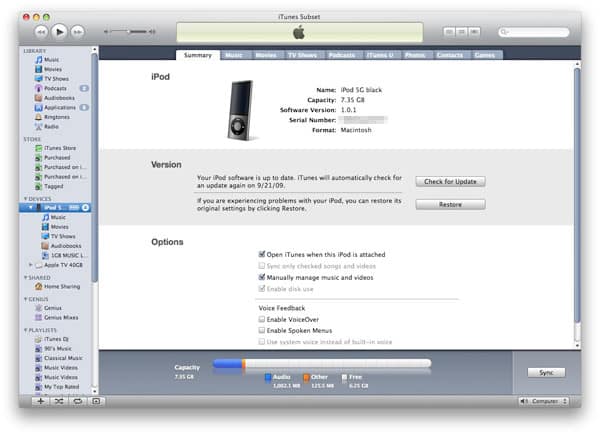
Task: Open Library TV Shows in sidebar
Action: point(56,79)
